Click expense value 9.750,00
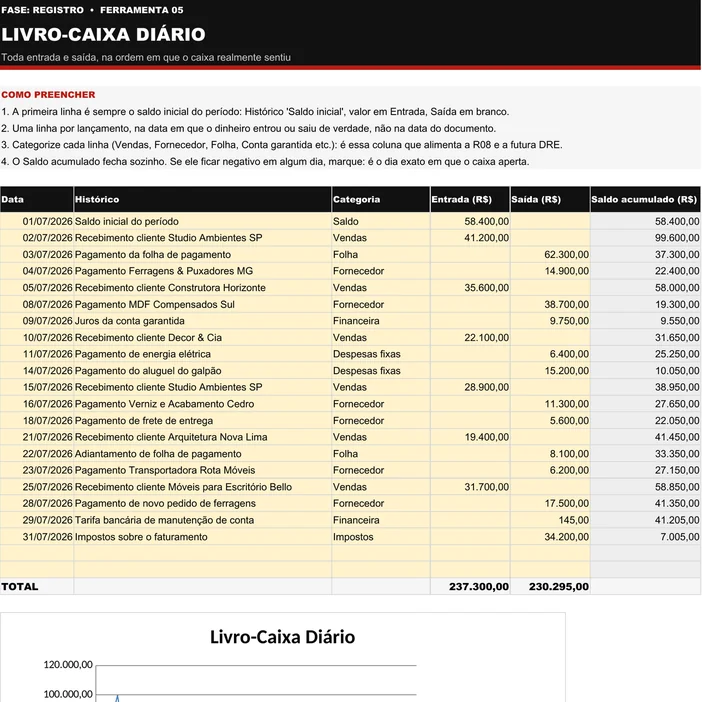 click(550, 321)
